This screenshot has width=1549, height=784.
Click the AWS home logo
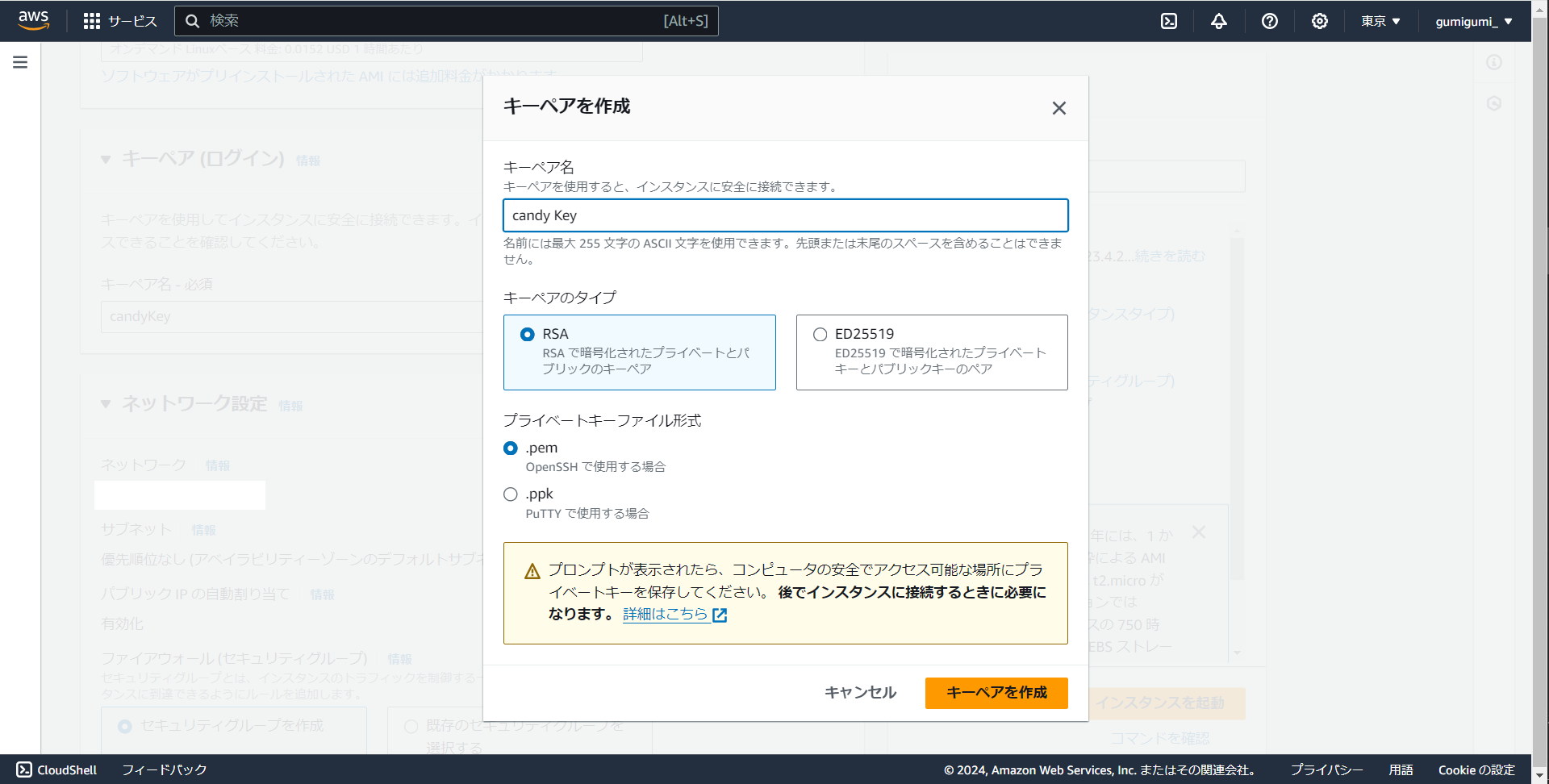coord(33,20)
